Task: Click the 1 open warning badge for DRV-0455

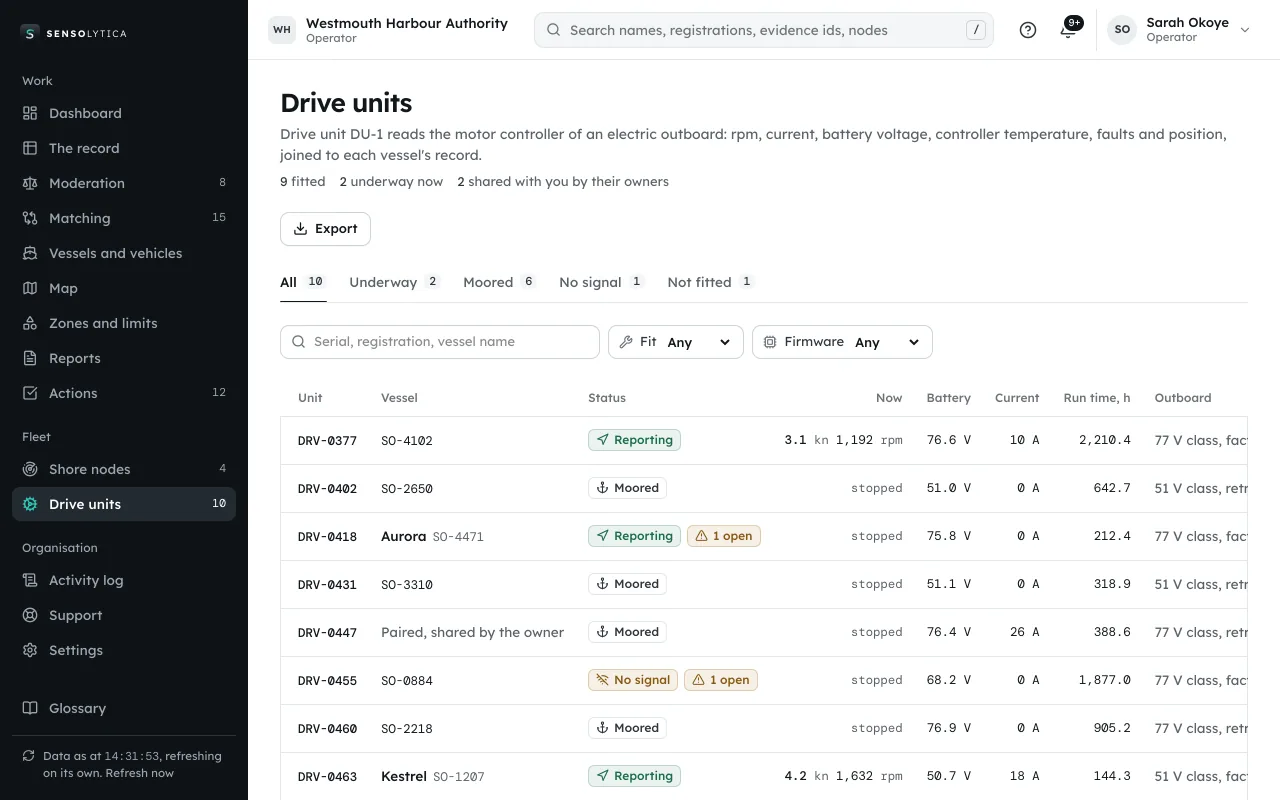Action: [x=721, y=680]
